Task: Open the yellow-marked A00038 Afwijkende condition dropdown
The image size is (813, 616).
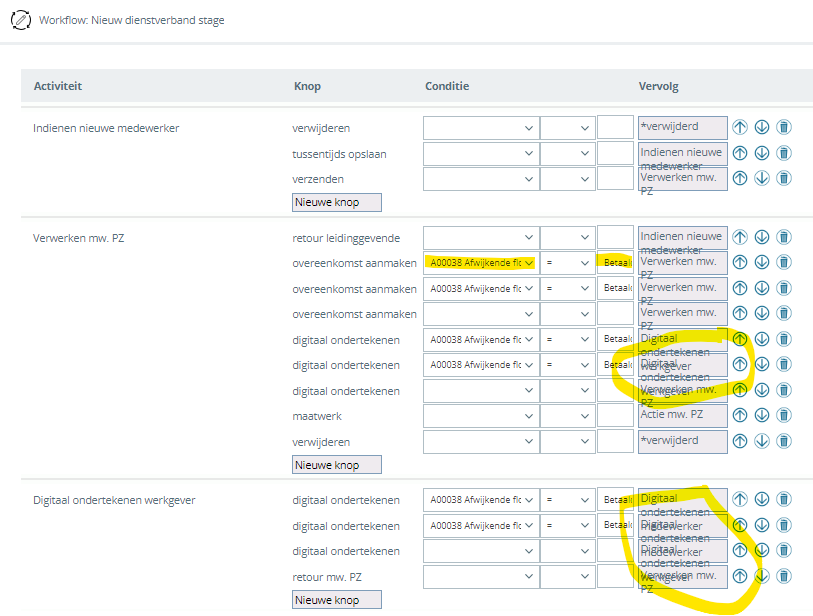Action: [481, 263]
